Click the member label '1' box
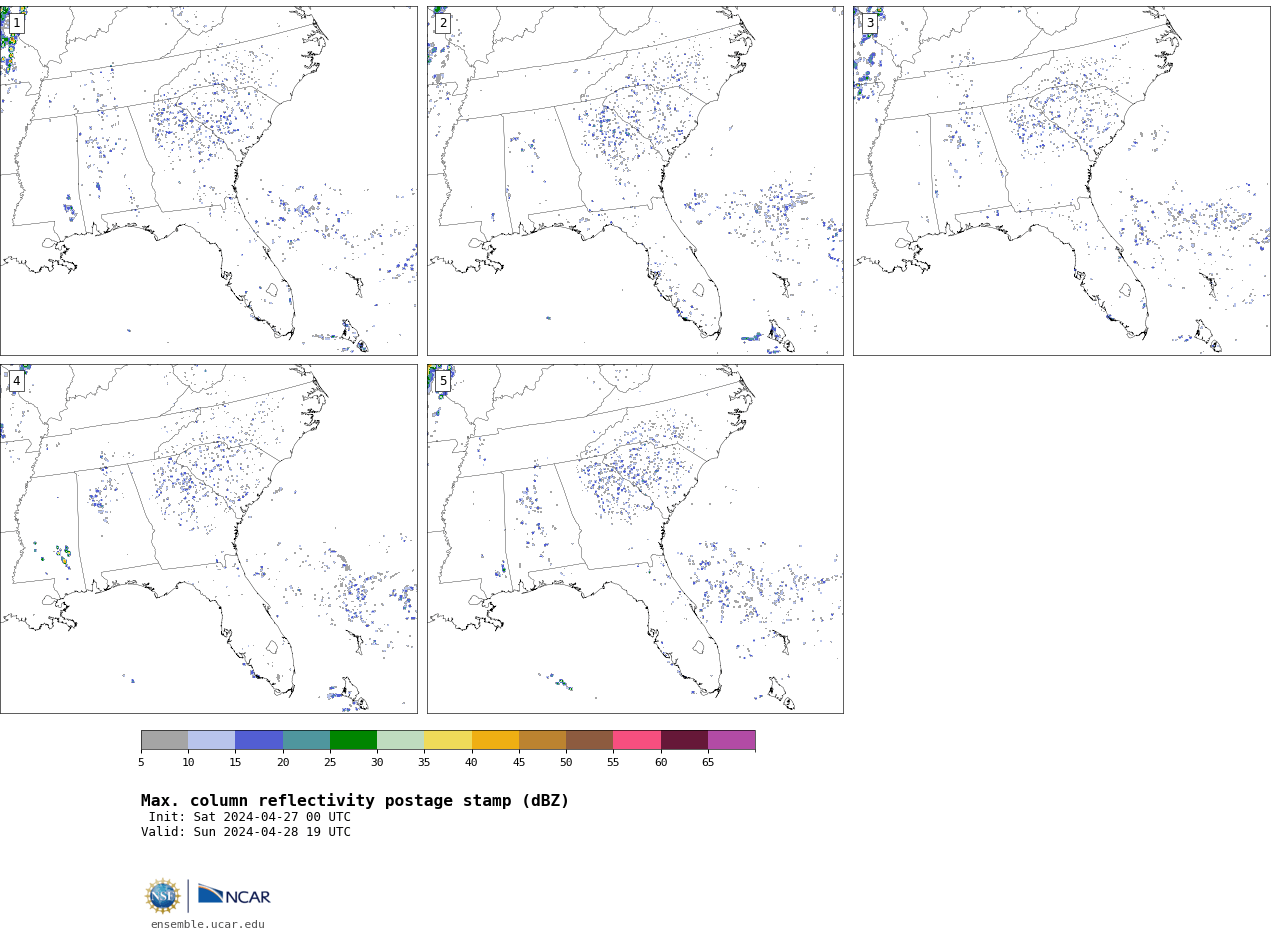The width and height of the screenshot is (1280, 936). (16, 23)
